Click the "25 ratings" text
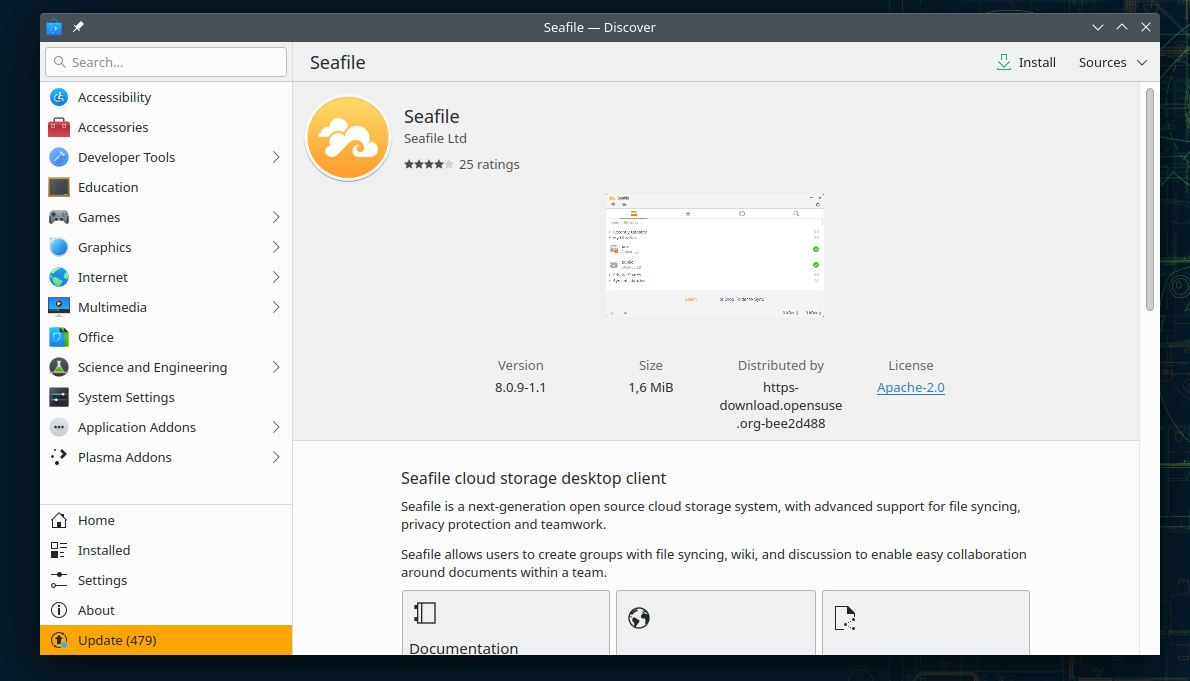1190x681 pixels. point(490,164)
